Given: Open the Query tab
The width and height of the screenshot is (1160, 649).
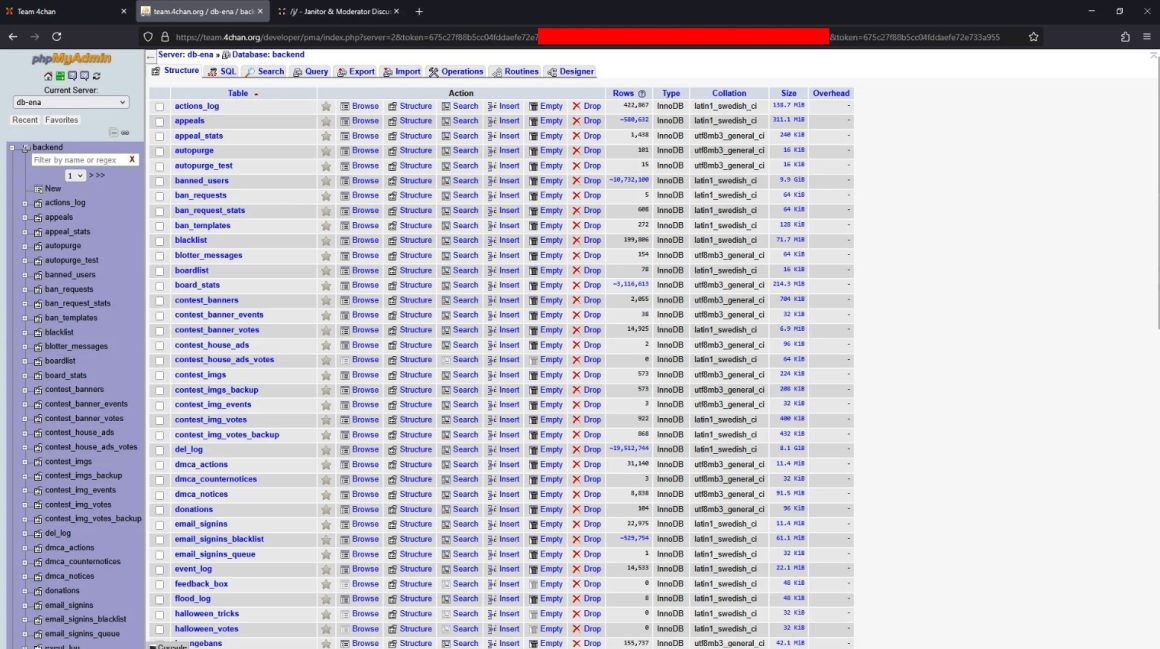Looking at the screenshot, I should 310,72.
